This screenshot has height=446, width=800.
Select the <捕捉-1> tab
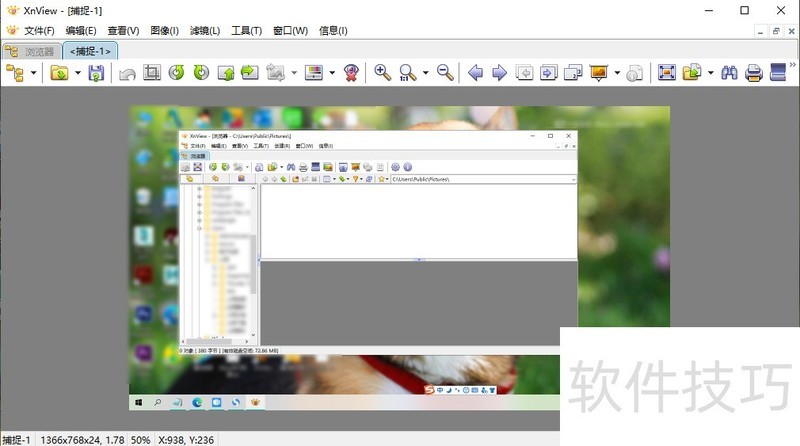tap(90, 51)
